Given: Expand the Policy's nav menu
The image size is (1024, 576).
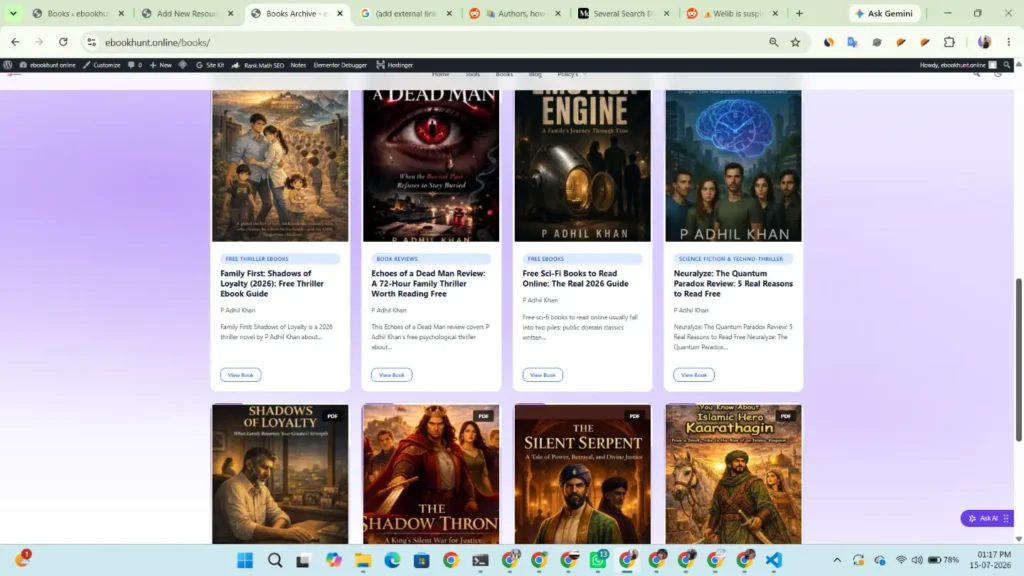Looking at the screenshot, I should pyautogui.click(x=571, y=74).
